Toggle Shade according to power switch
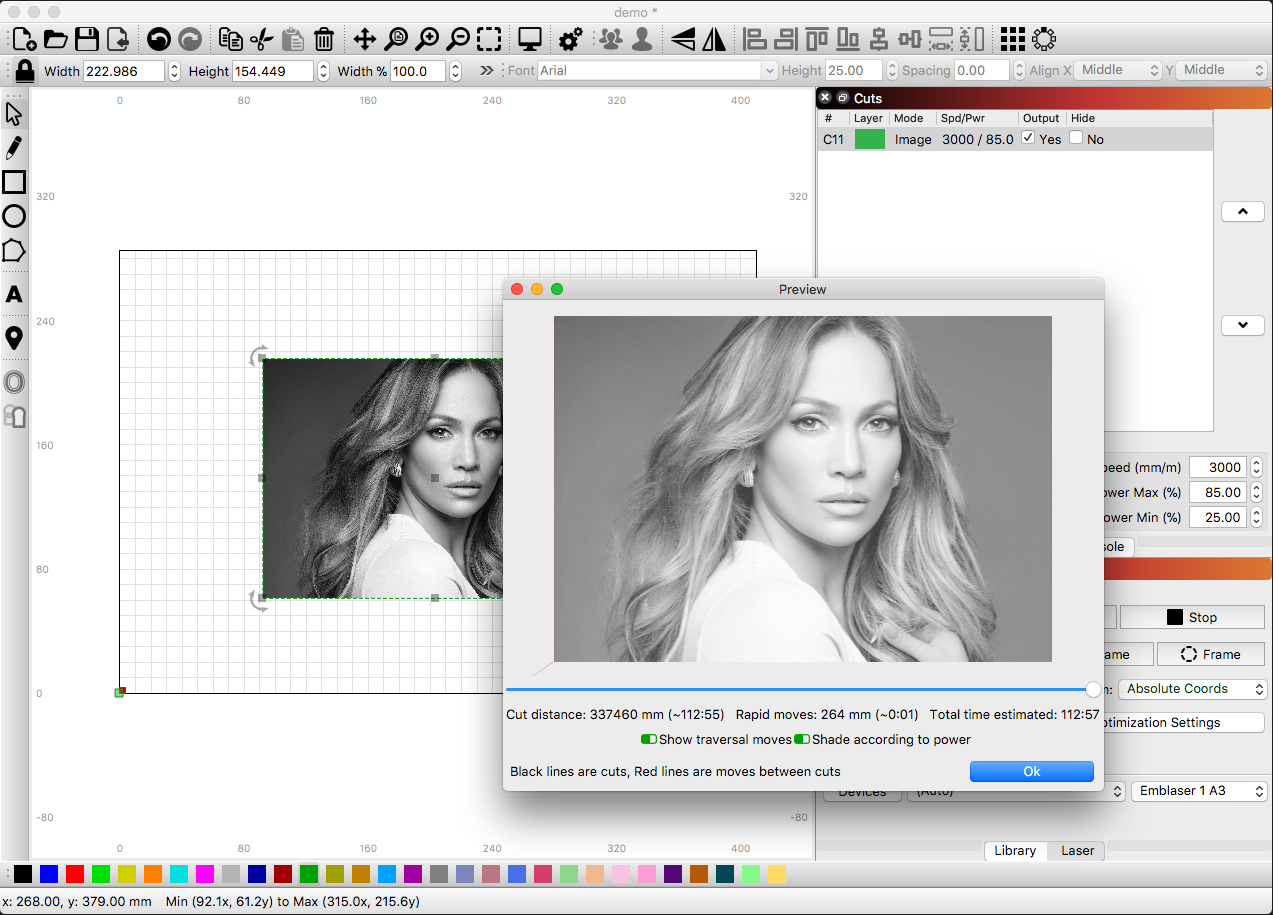 tap(801, 740)
